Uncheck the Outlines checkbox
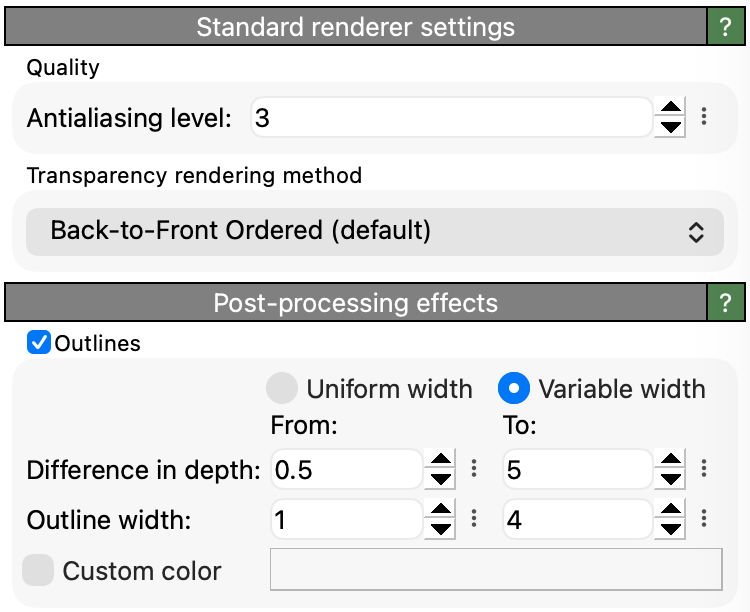Screen dimensions: 750x612 pyautogui.click(x=39, y=343)
